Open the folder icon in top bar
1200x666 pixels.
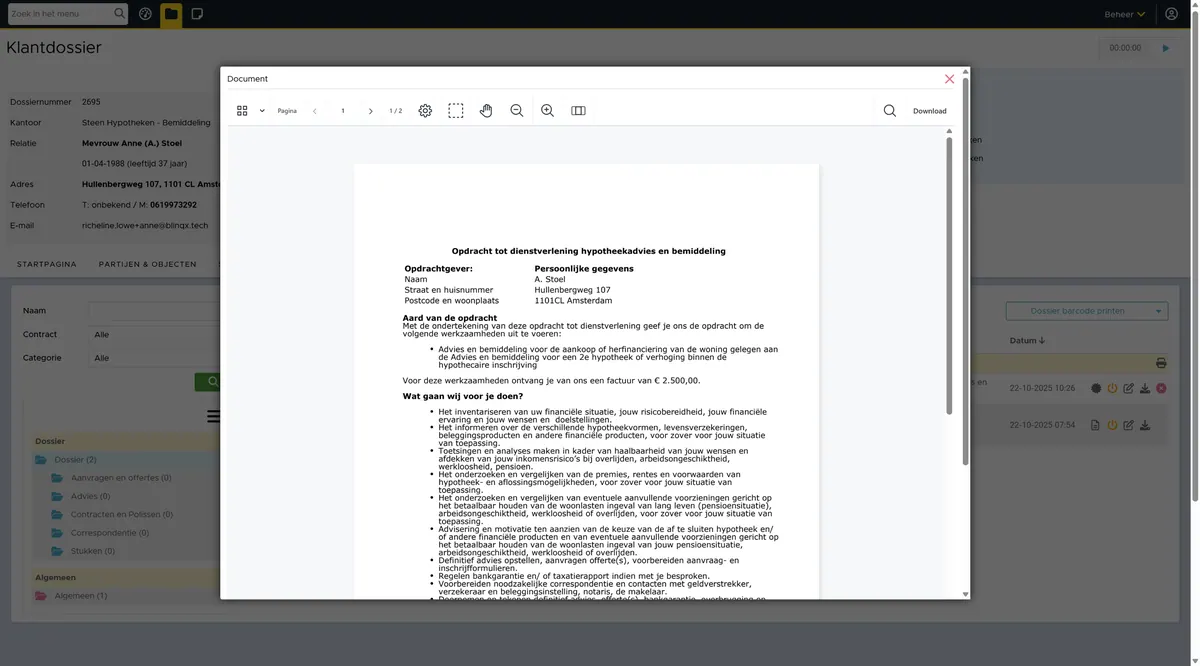coord(171,14)
